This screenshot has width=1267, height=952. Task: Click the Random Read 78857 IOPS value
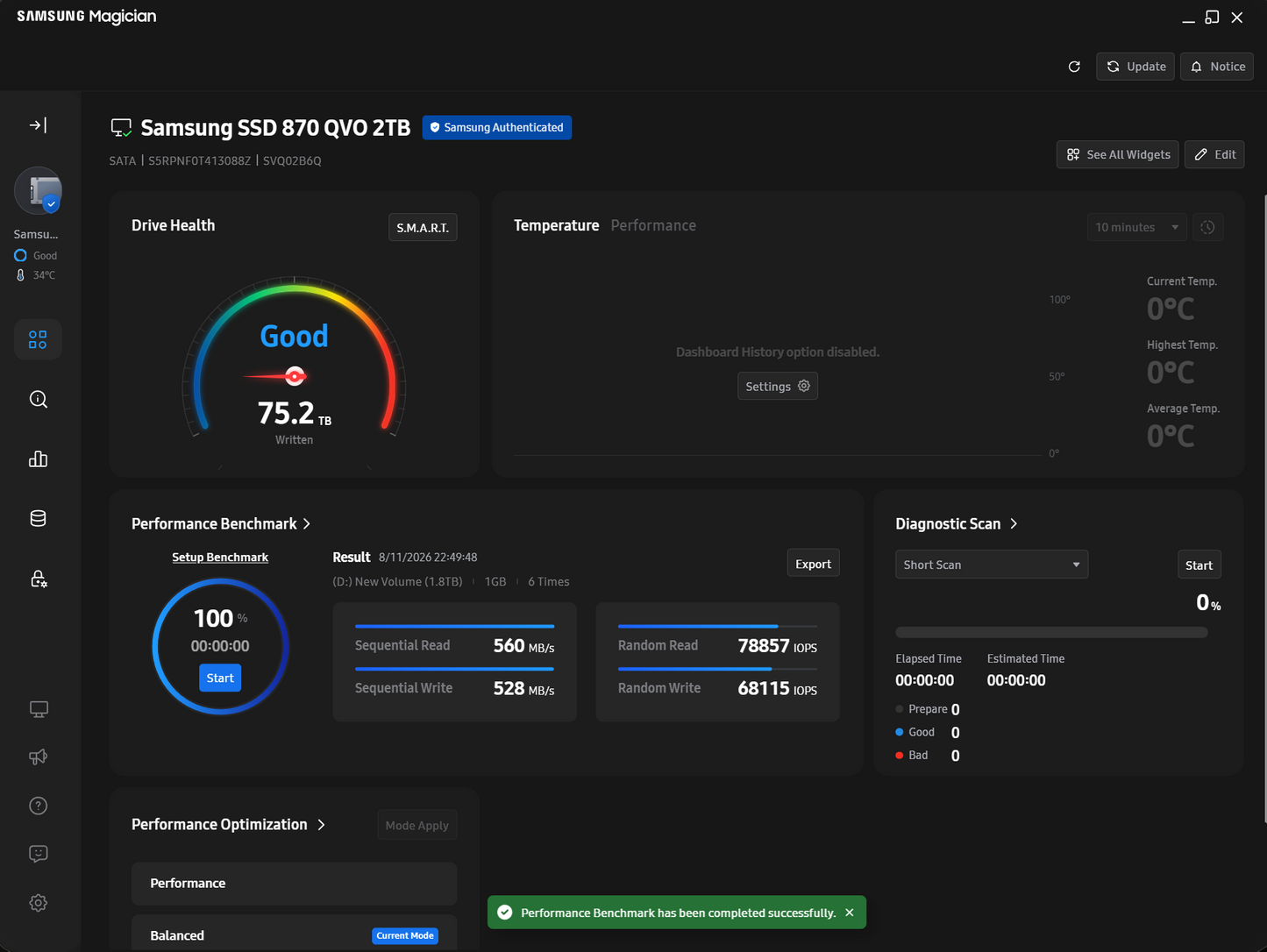click(777, 646)
